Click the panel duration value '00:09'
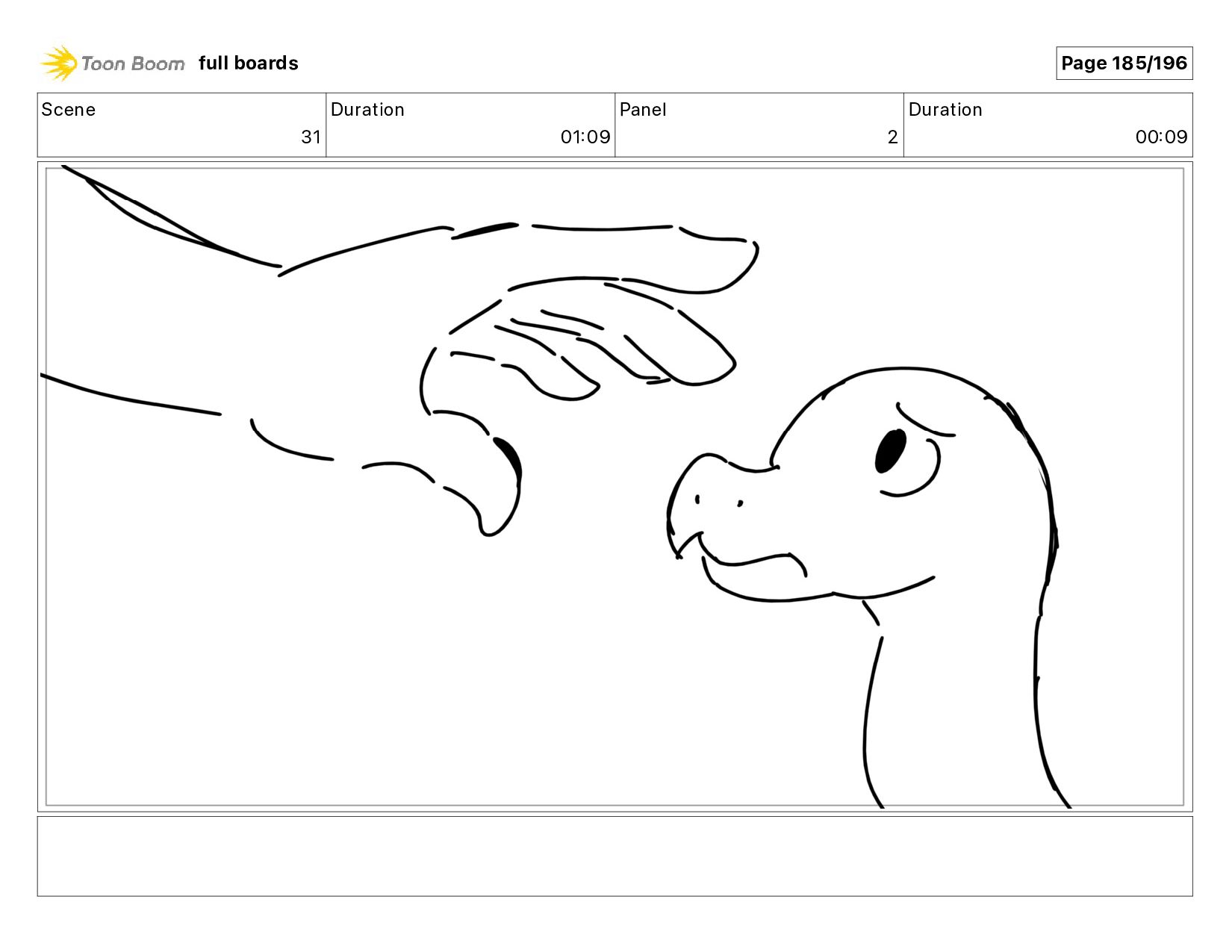Viewport: 1232px width, 952px height. tap(1161, 137)
